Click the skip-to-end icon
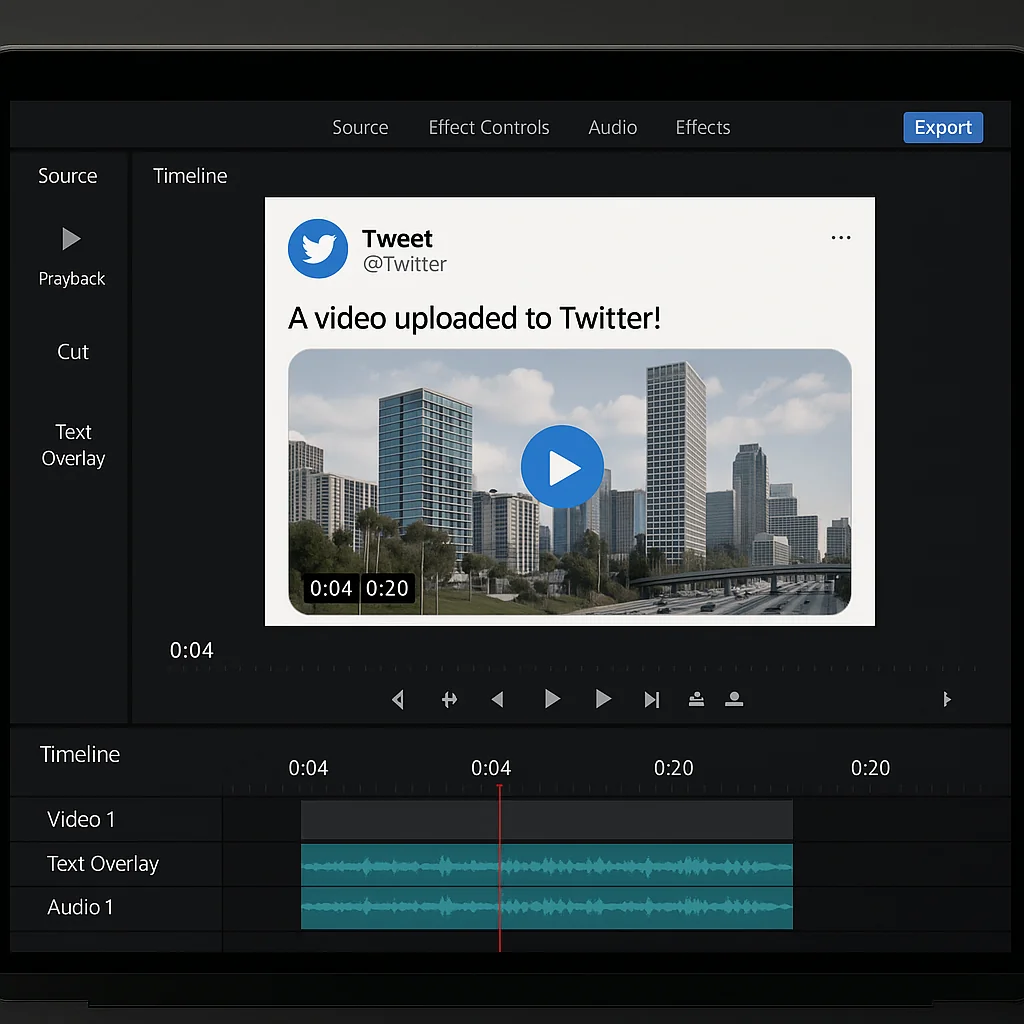 tap(652, 699)
